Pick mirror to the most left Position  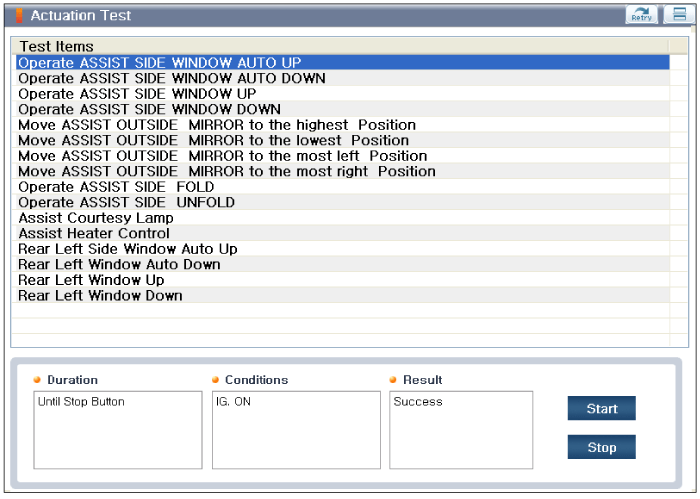(222, 156)
